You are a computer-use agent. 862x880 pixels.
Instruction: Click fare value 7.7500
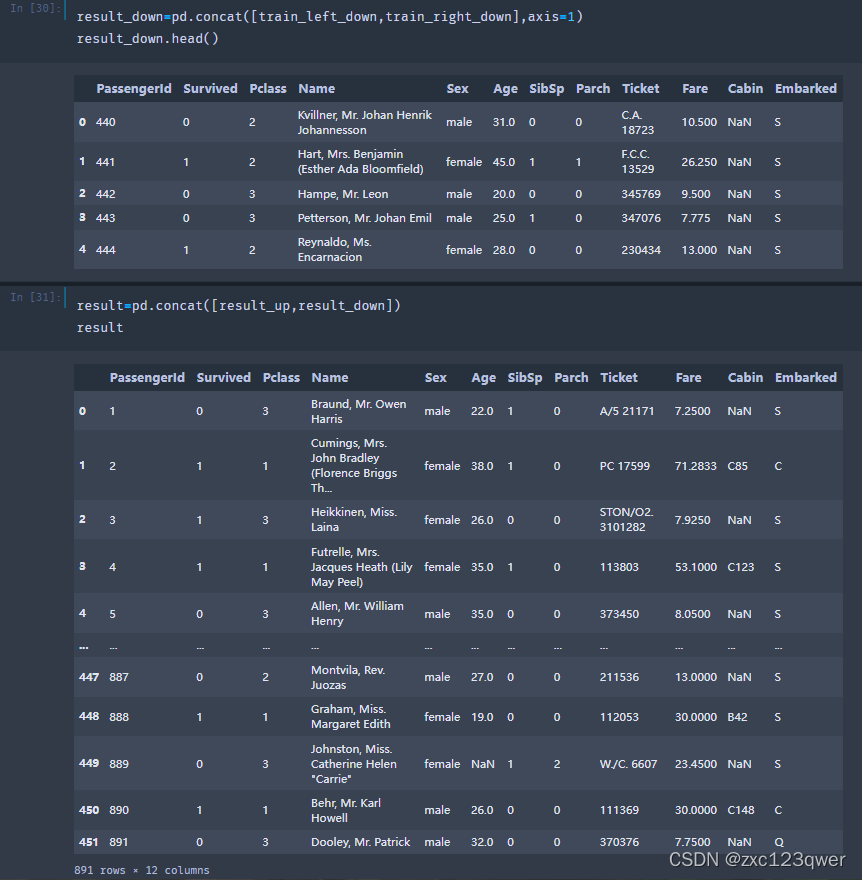pyautogui.click(x=693, y=842)
